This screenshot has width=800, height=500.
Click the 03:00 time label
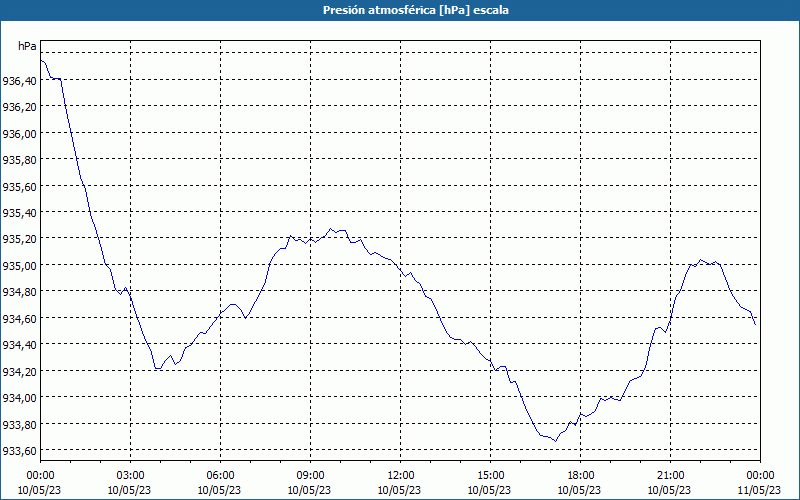[x=130, y=476]
